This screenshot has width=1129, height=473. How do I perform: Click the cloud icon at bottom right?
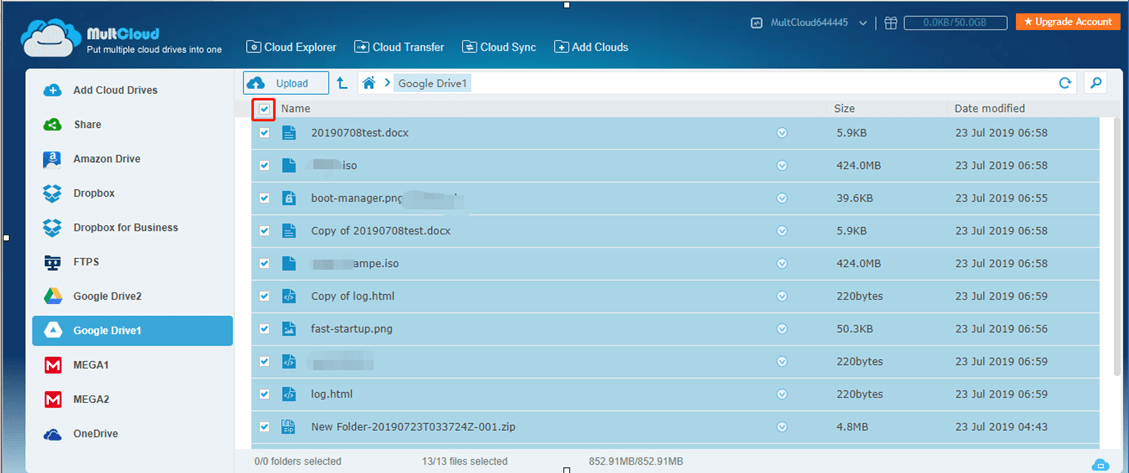pos(1099,464)
